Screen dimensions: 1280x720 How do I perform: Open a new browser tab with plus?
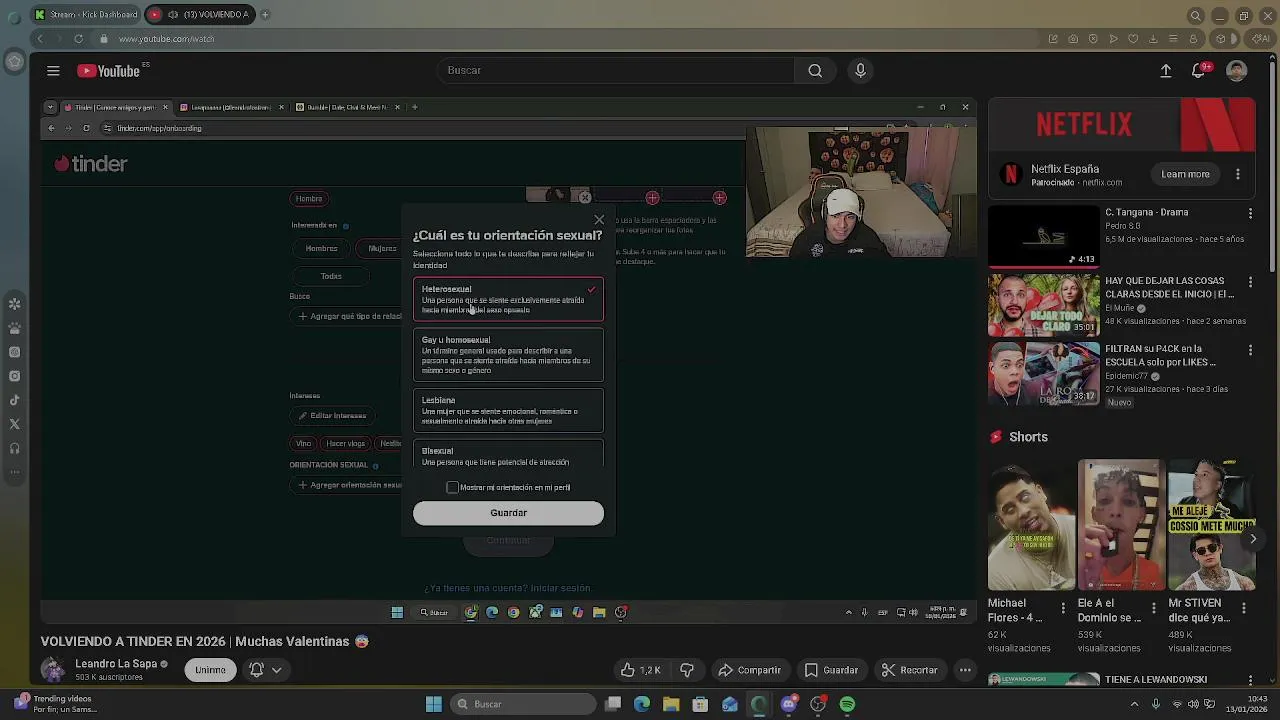click(x=265, y=14)
